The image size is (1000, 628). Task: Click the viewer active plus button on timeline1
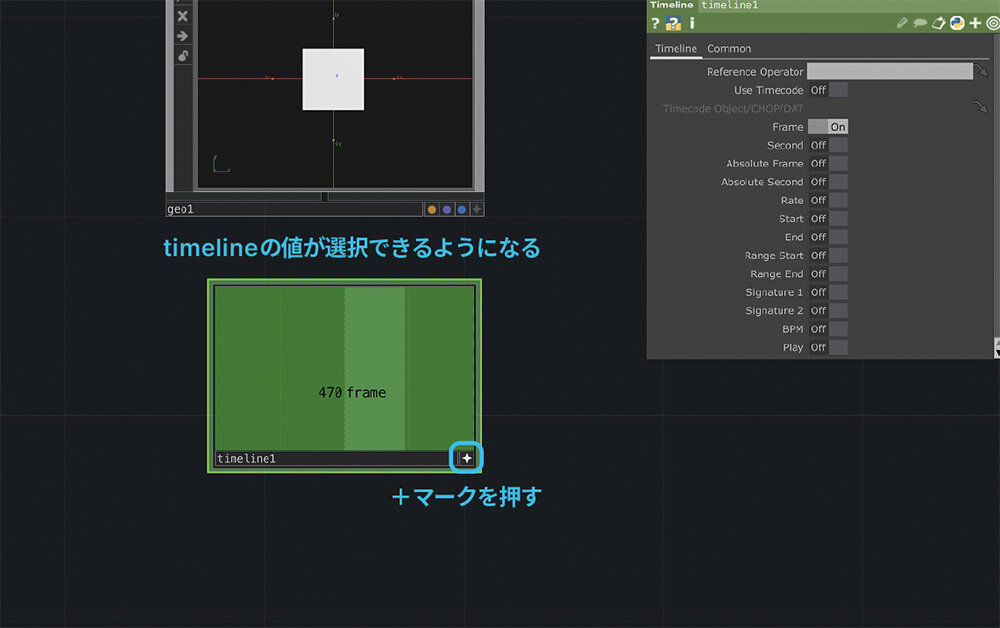[466, 458]
